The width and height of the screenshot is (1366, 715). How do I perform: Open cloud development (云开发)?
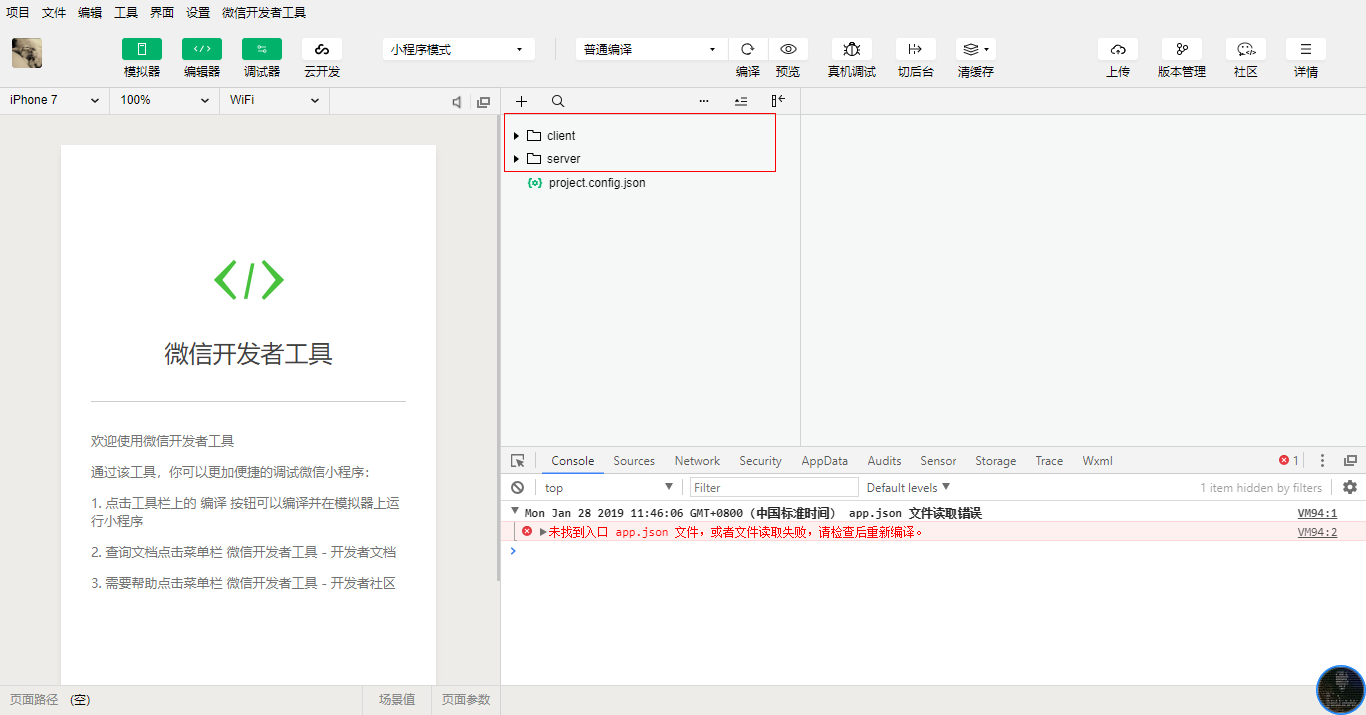pos(321,49)
